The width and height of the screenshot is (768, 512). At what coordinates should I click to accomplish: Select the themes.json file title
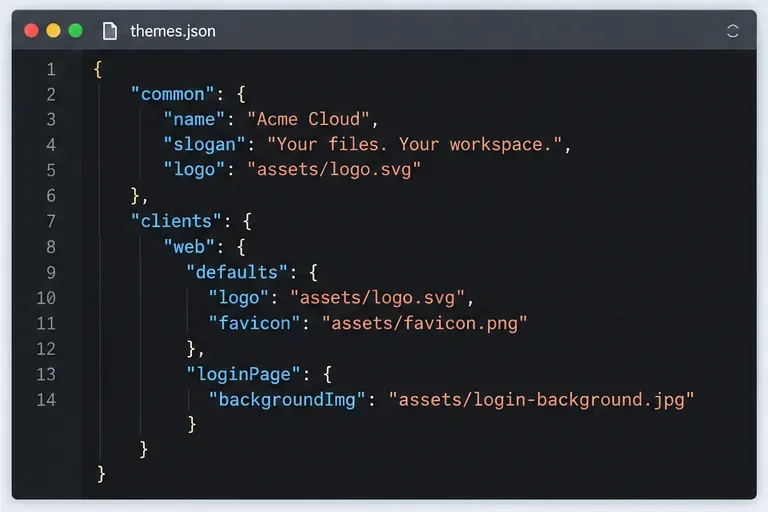[x=172, y=31]
